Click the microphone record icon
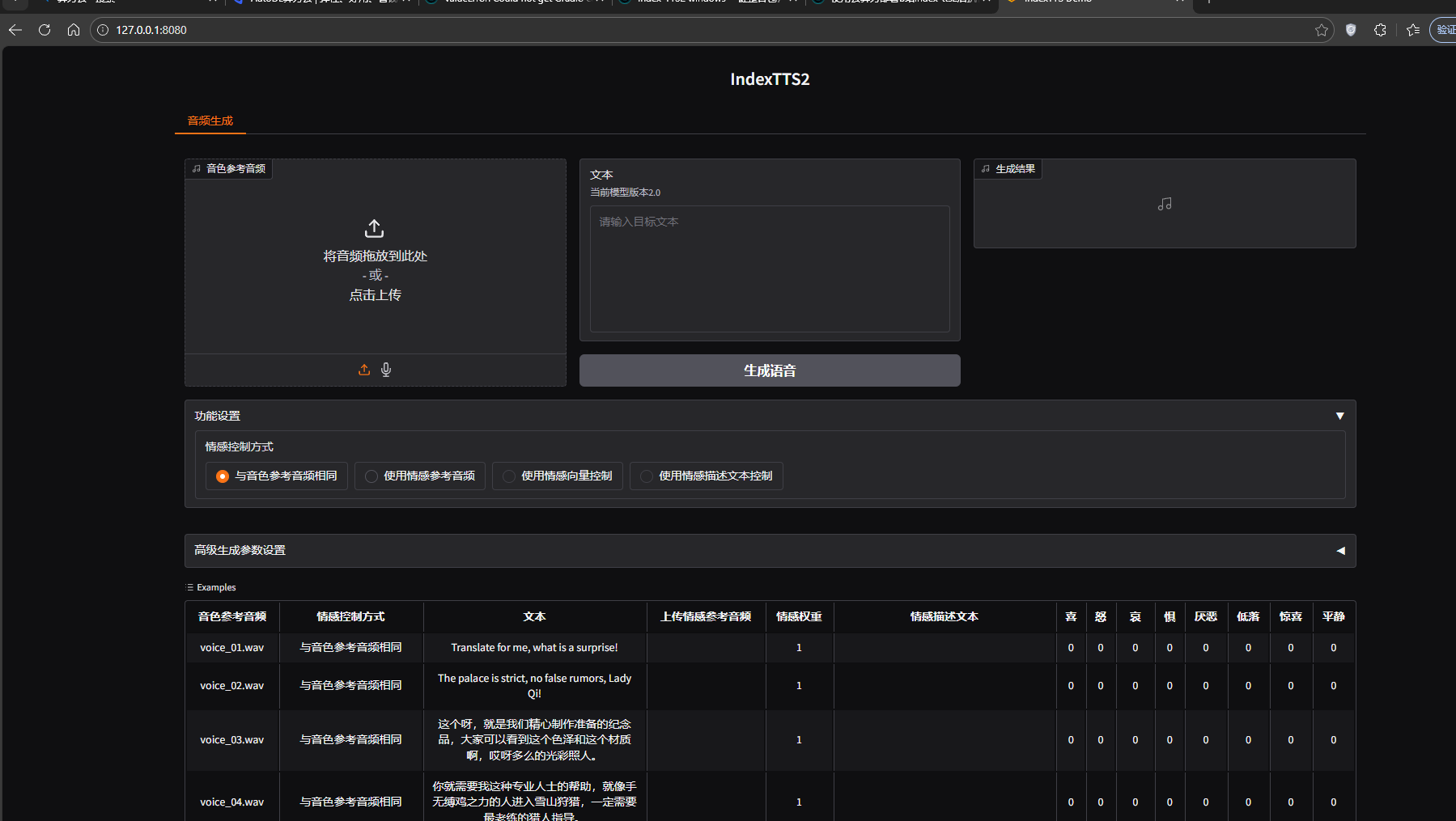 point(386,370)
